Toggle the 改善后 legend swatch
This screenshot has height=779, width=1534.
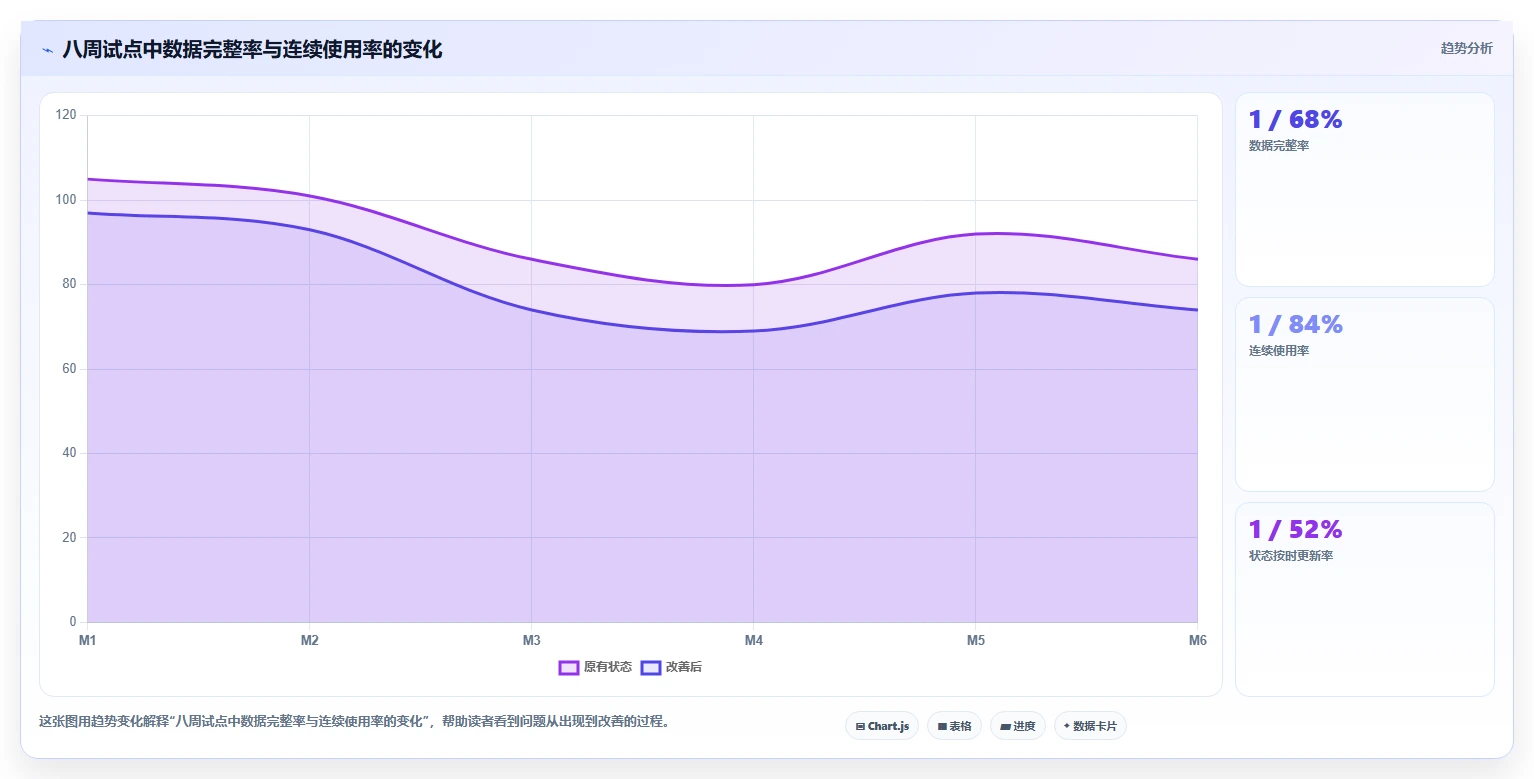651,667
